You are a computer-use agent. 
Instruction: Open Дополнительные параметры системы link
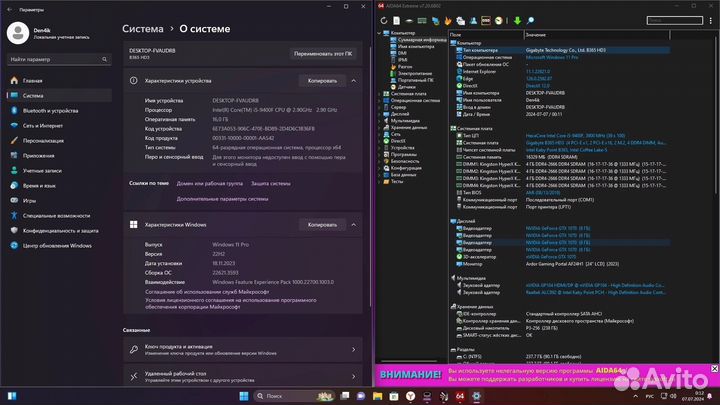pyautogui.click(x=223, y=199)
